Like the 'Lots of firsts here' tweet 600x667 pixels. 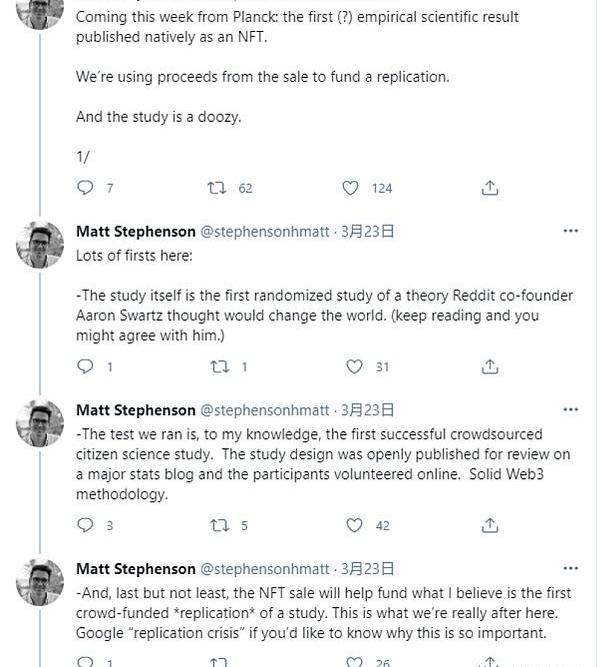click(354, 367)
